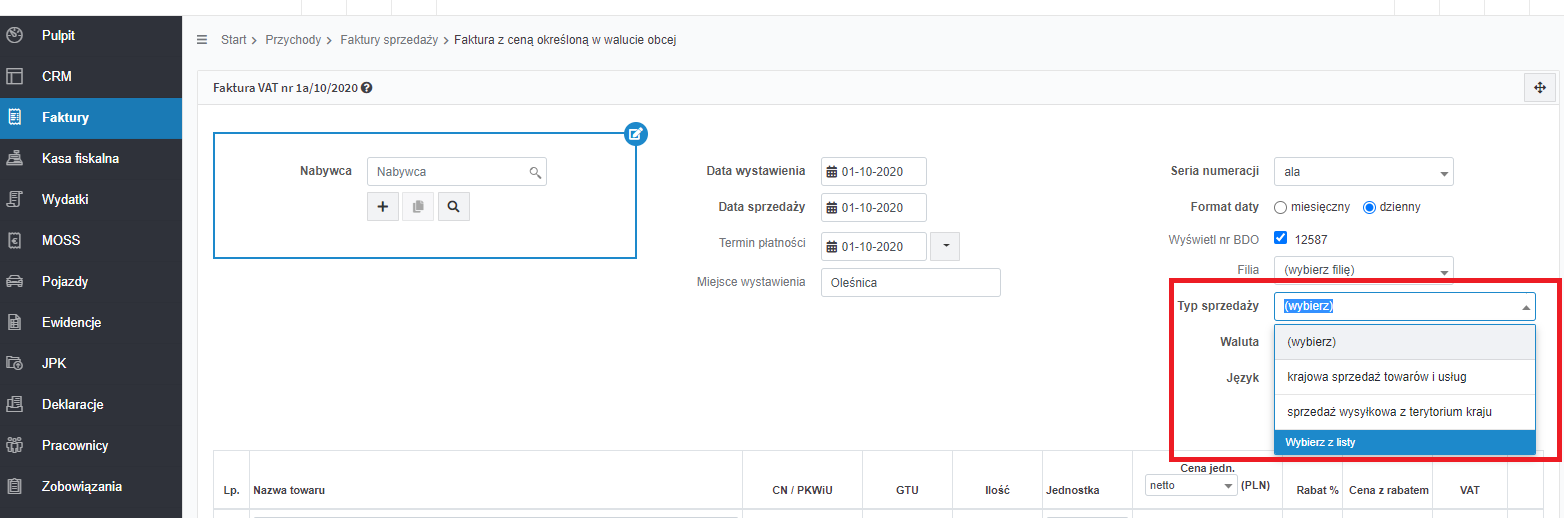Click the blue edit pencil icon on Nabywca box

636,133
